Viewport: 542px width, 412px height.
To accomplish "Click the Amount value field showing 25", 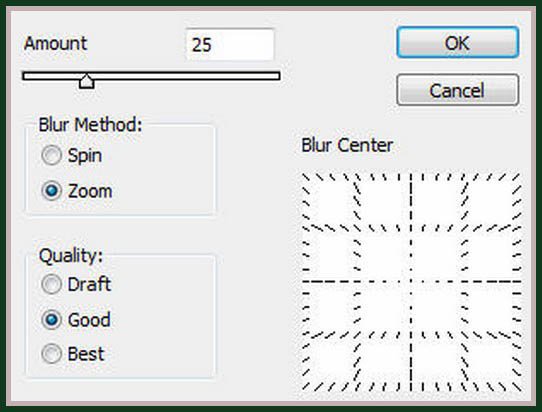I will coord(230,45).
